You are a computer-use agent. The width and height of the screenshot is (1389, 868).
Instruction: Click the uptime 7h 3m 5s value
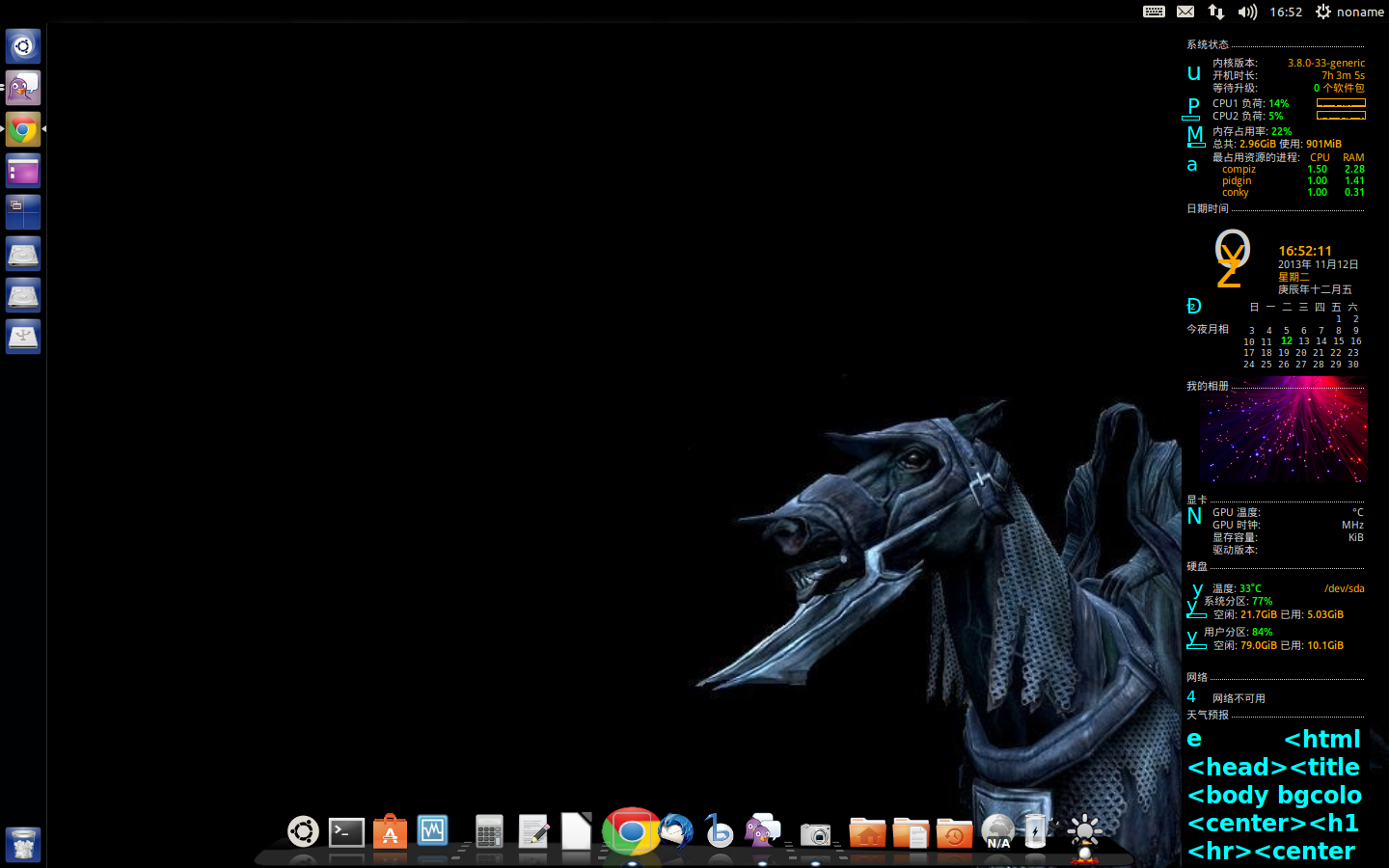[x=1343, y=75]
